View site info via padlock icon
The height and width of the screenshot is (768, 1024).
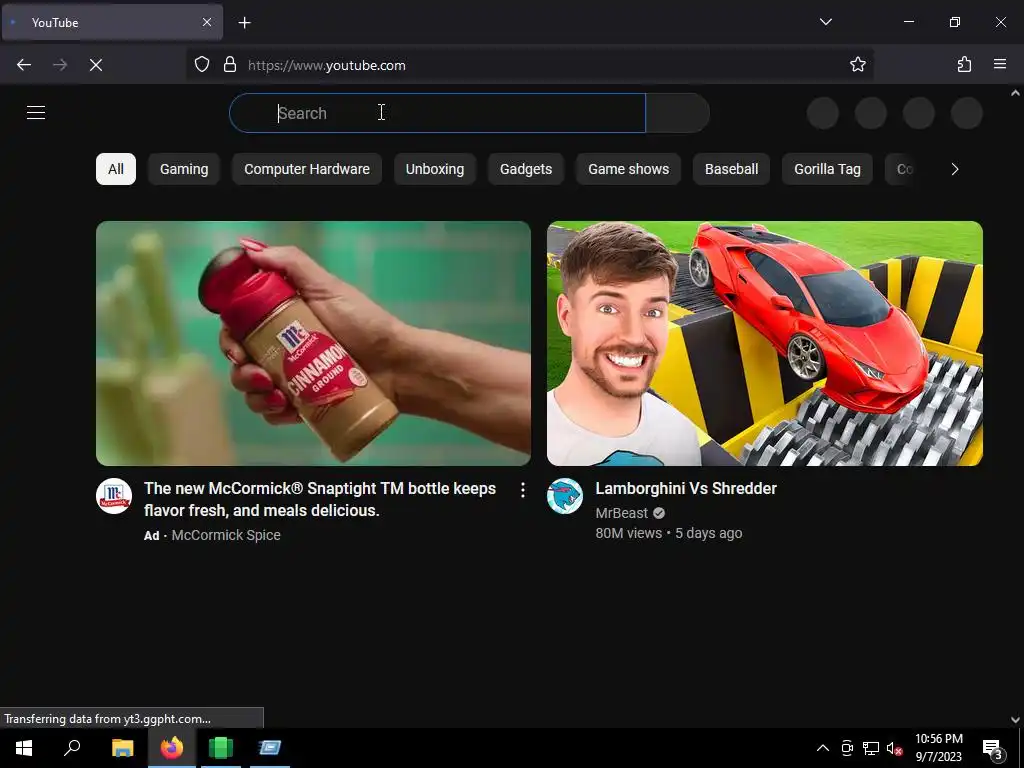230,65
